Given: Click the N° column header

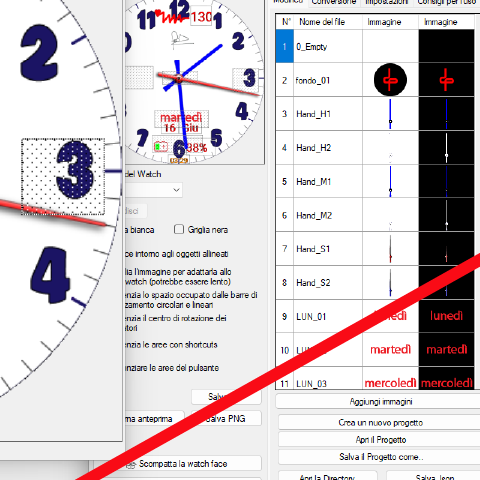Looking at the screenshot, I should [x=285, y=22].
